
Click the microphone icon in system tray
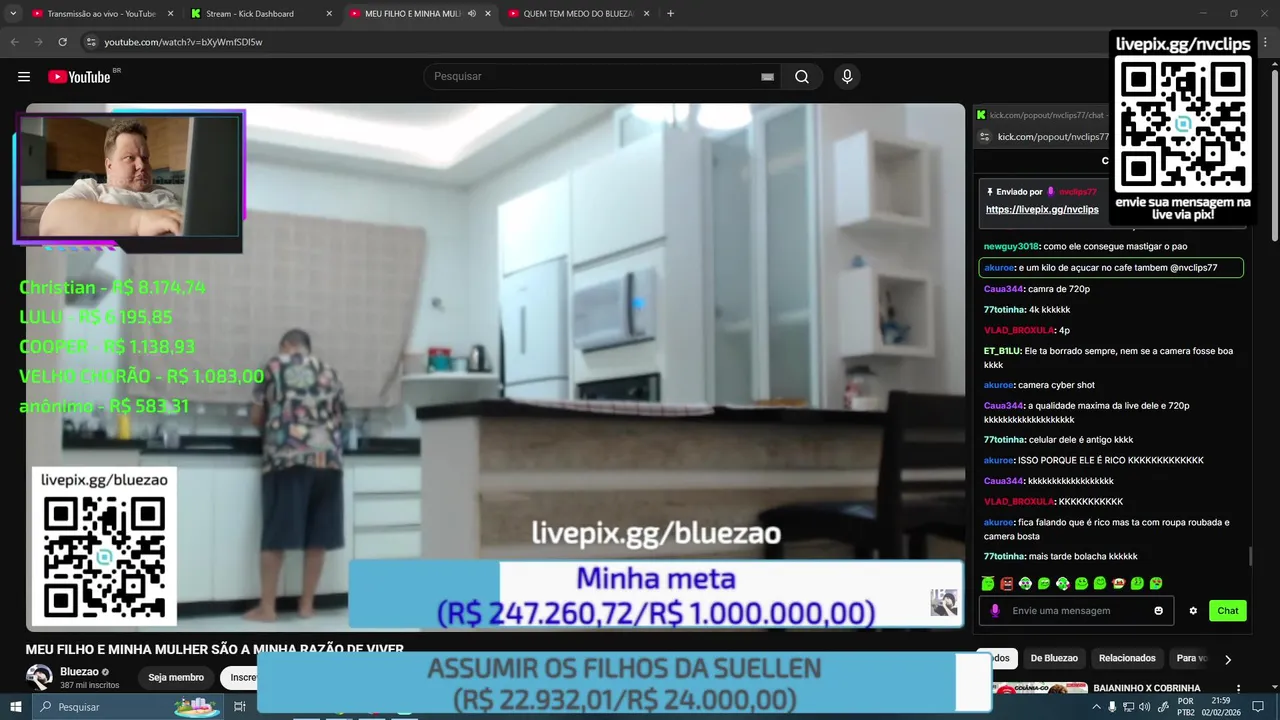(x=1112, y=707)
